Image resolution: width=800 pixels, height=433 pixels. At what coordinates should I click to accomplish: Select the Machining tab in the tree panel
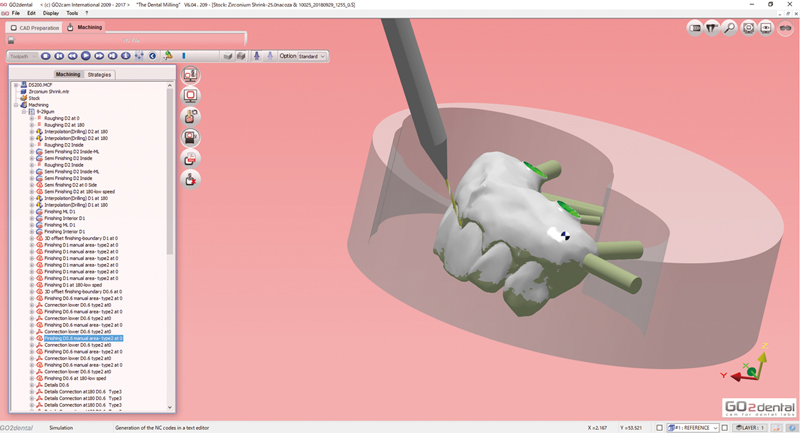68,74
